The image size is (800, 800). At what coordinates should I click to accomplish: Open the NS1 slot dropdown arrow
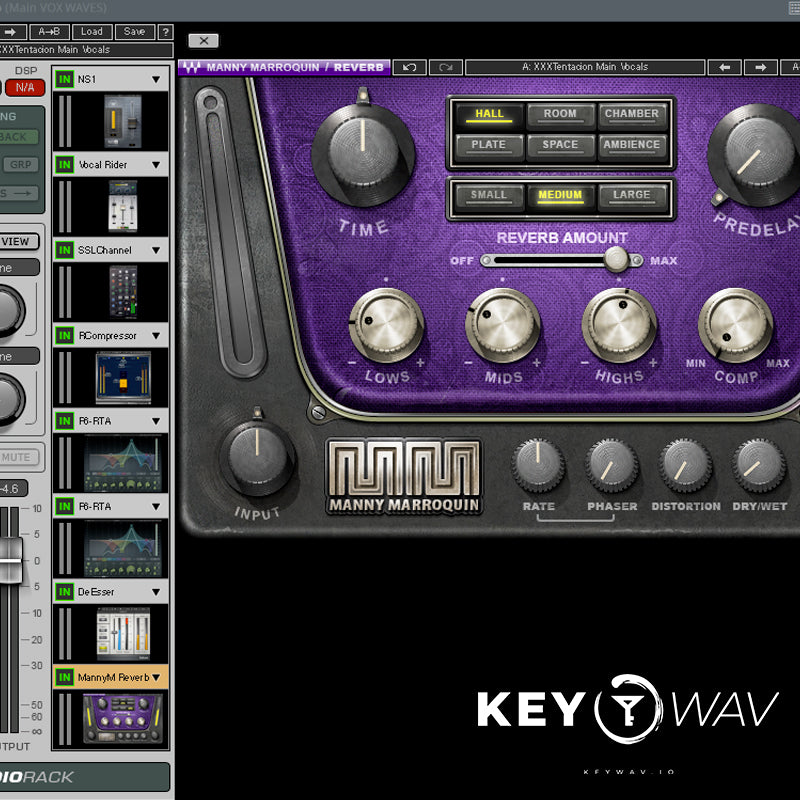[x=156, y=80]
